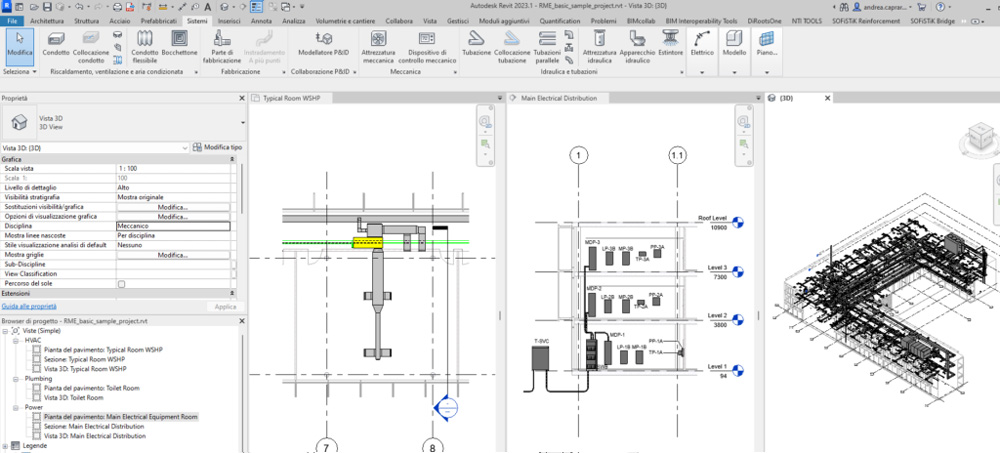Activate the Typical Room WSHP view tab
This screenshot has height=453, width=1000.
291,98
